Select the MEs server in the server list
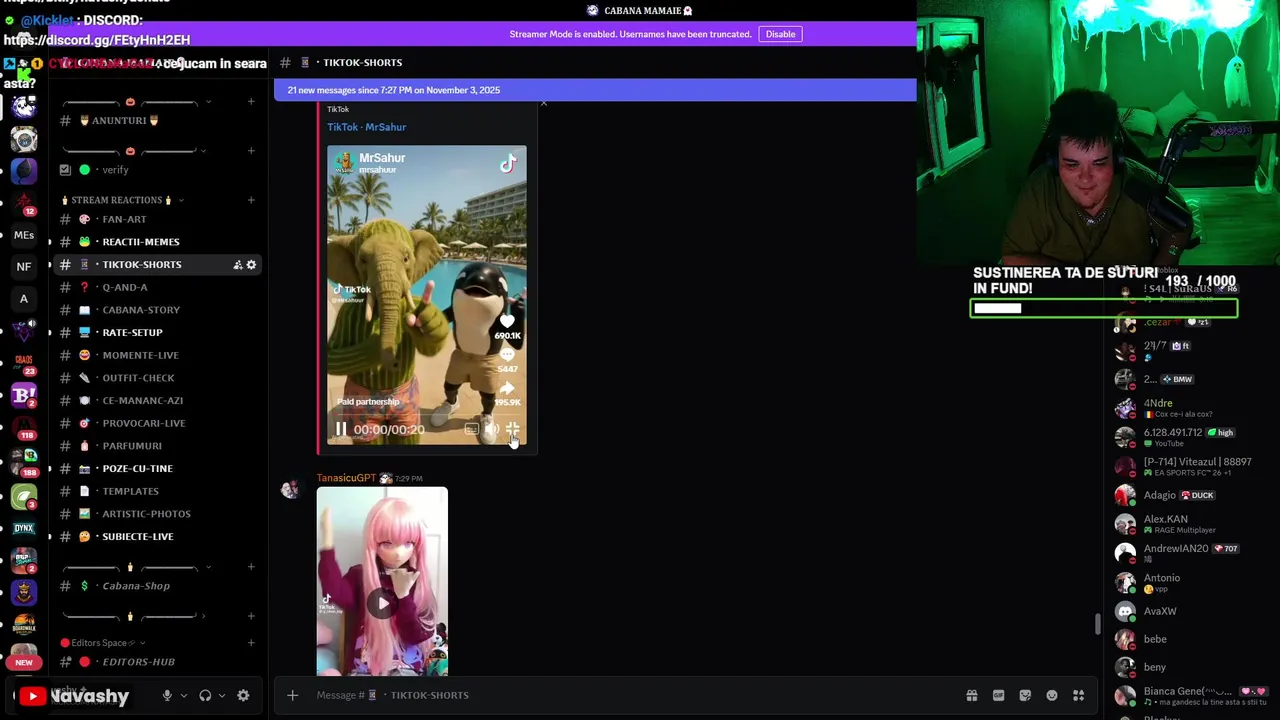Viewport: 1280px width, 720px height. pos(24,235)
